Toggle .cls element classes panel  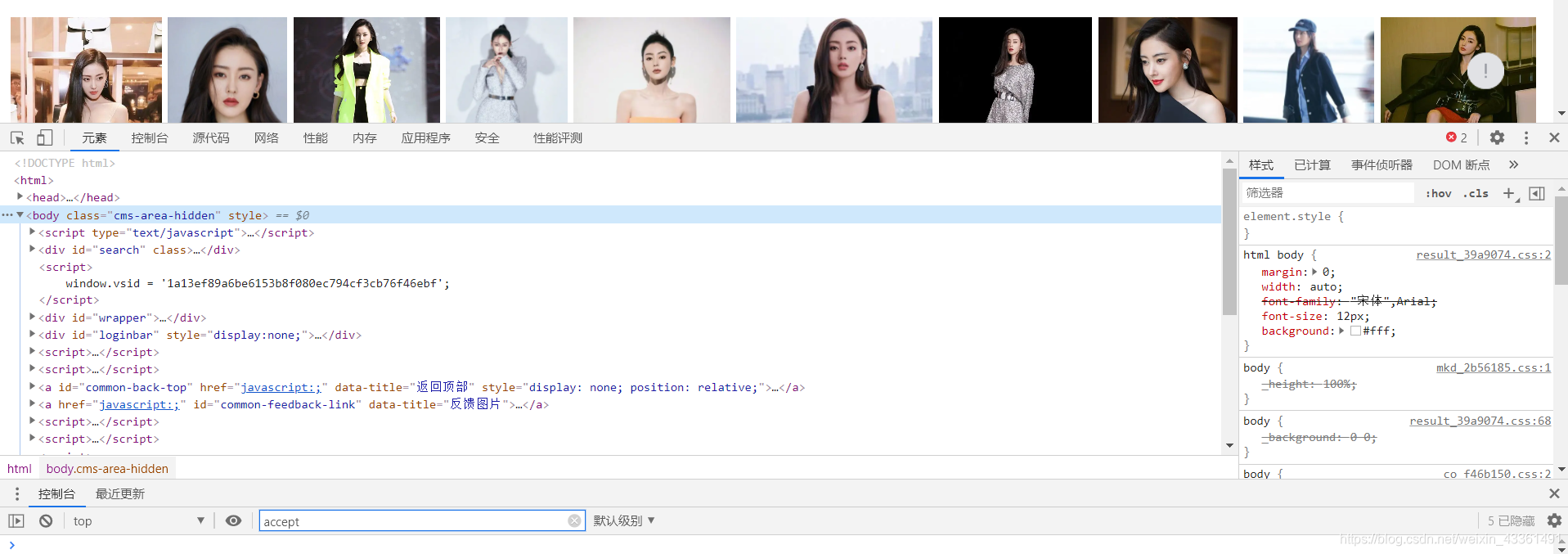tap(1476, 193)
